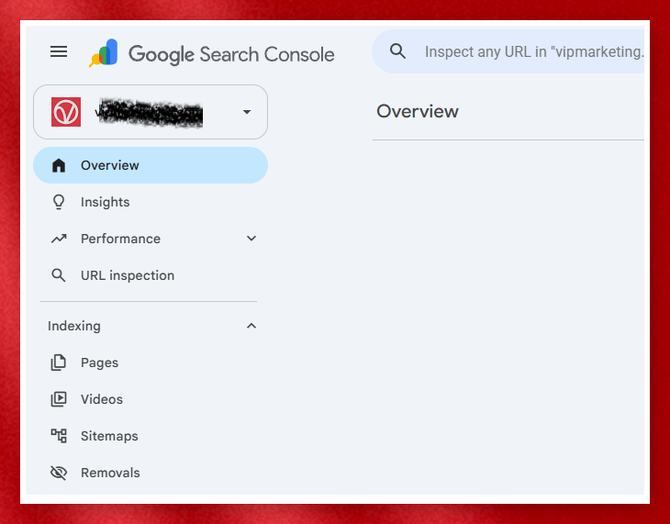
Task: Click the Google Search Console title text
Action: coord(231,54)
